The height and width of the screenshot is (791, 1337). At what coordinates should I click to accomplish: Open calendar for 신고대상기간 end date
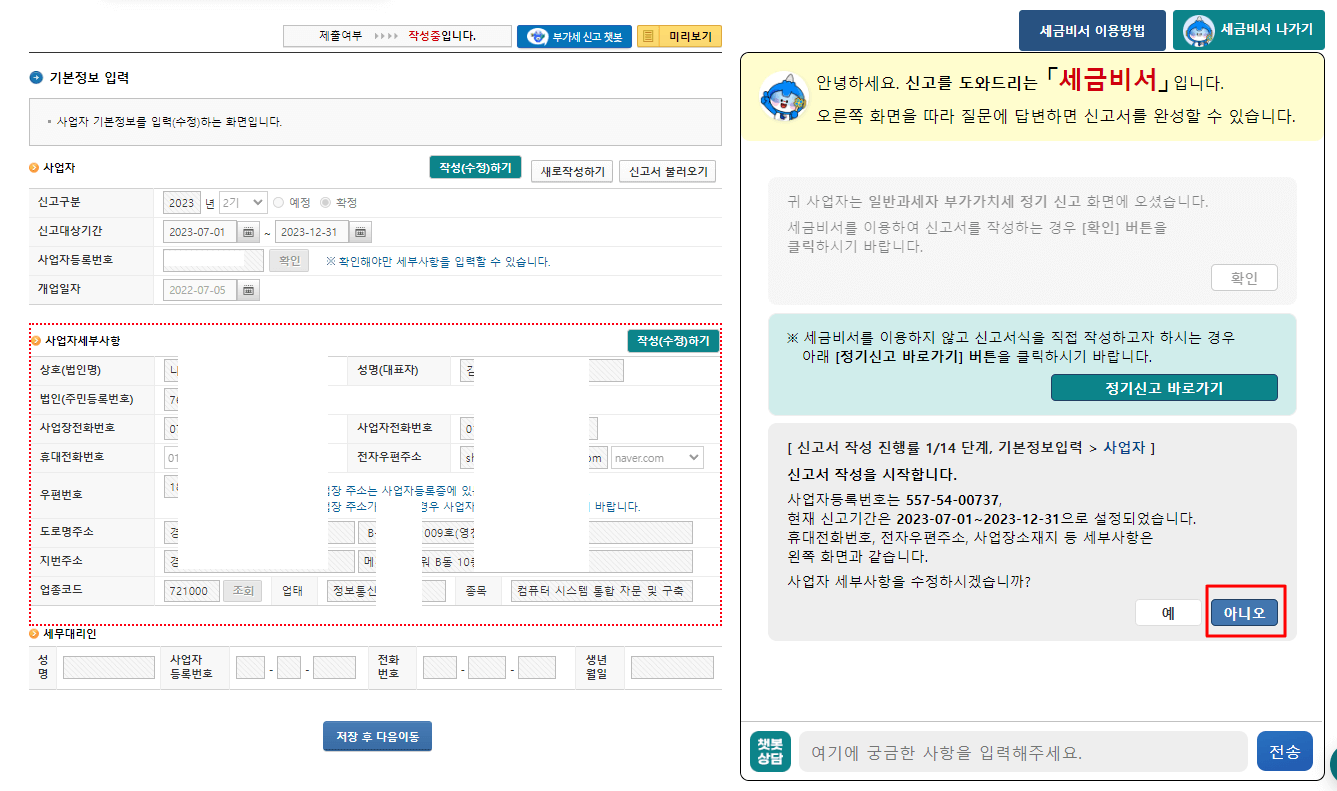tap(359, 230)
